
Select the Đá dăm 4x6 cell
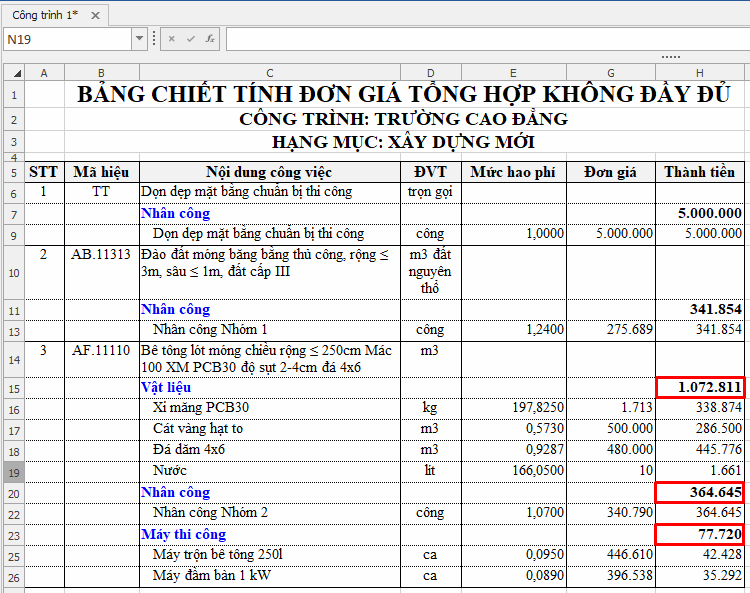[x=270, y=450]
